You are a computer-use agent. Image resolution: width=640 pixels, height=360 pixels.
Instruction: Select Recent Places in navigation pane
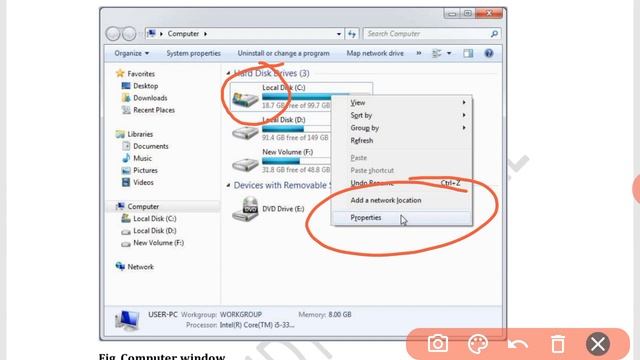coord(153,110)
